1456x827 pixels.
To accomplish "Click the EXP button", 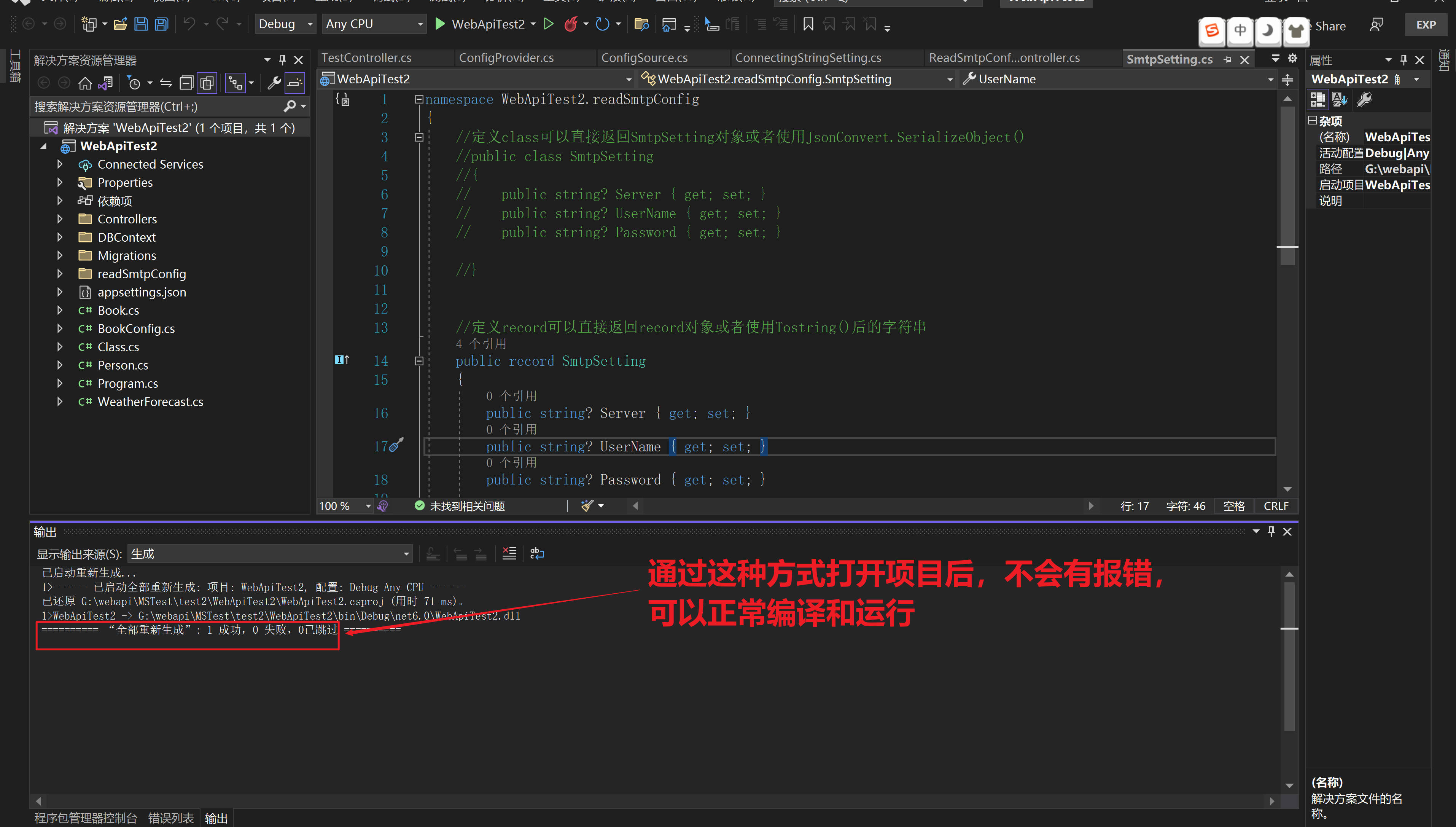I will point(1425,24).
